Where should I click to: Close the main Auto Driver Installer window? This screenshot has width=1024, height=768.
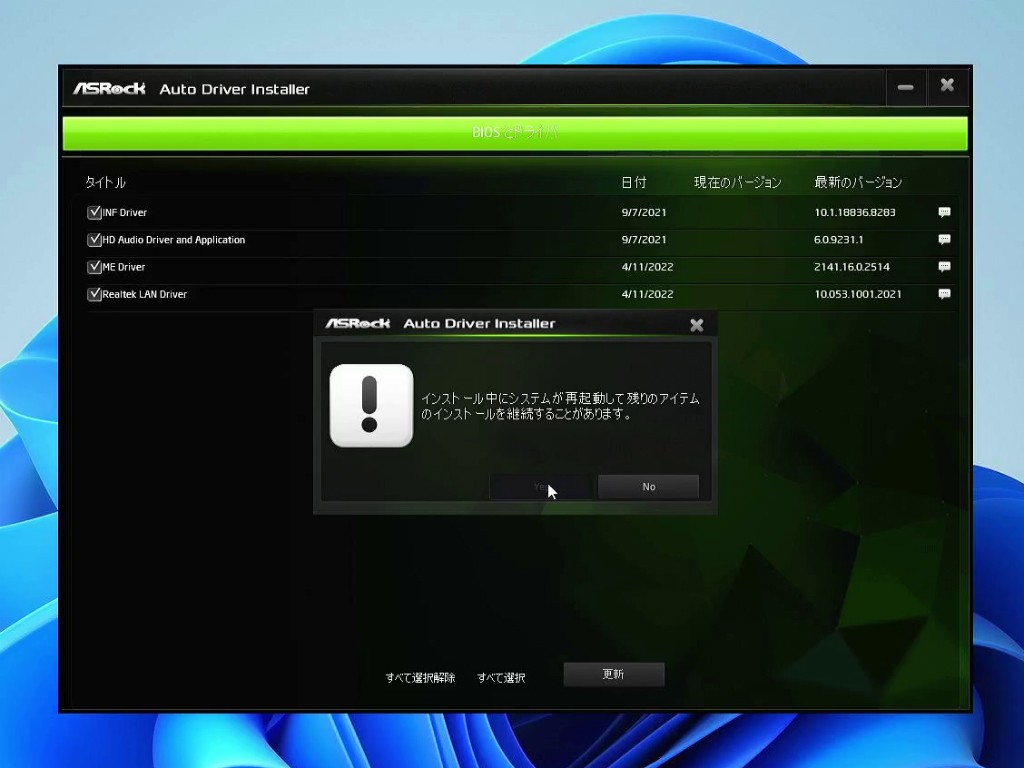coord(947,86)
